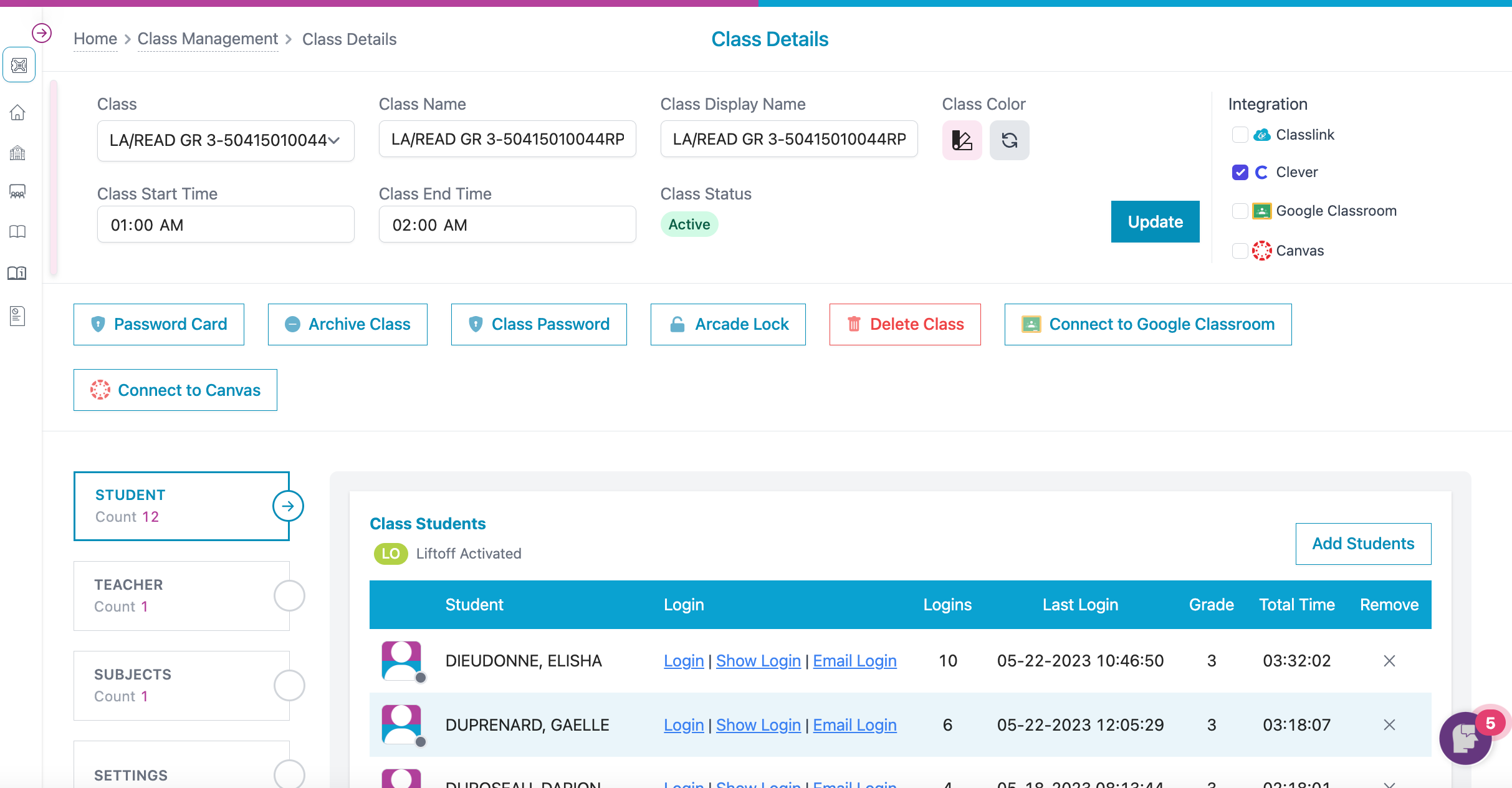Click the Update button

pos(1155,222)
